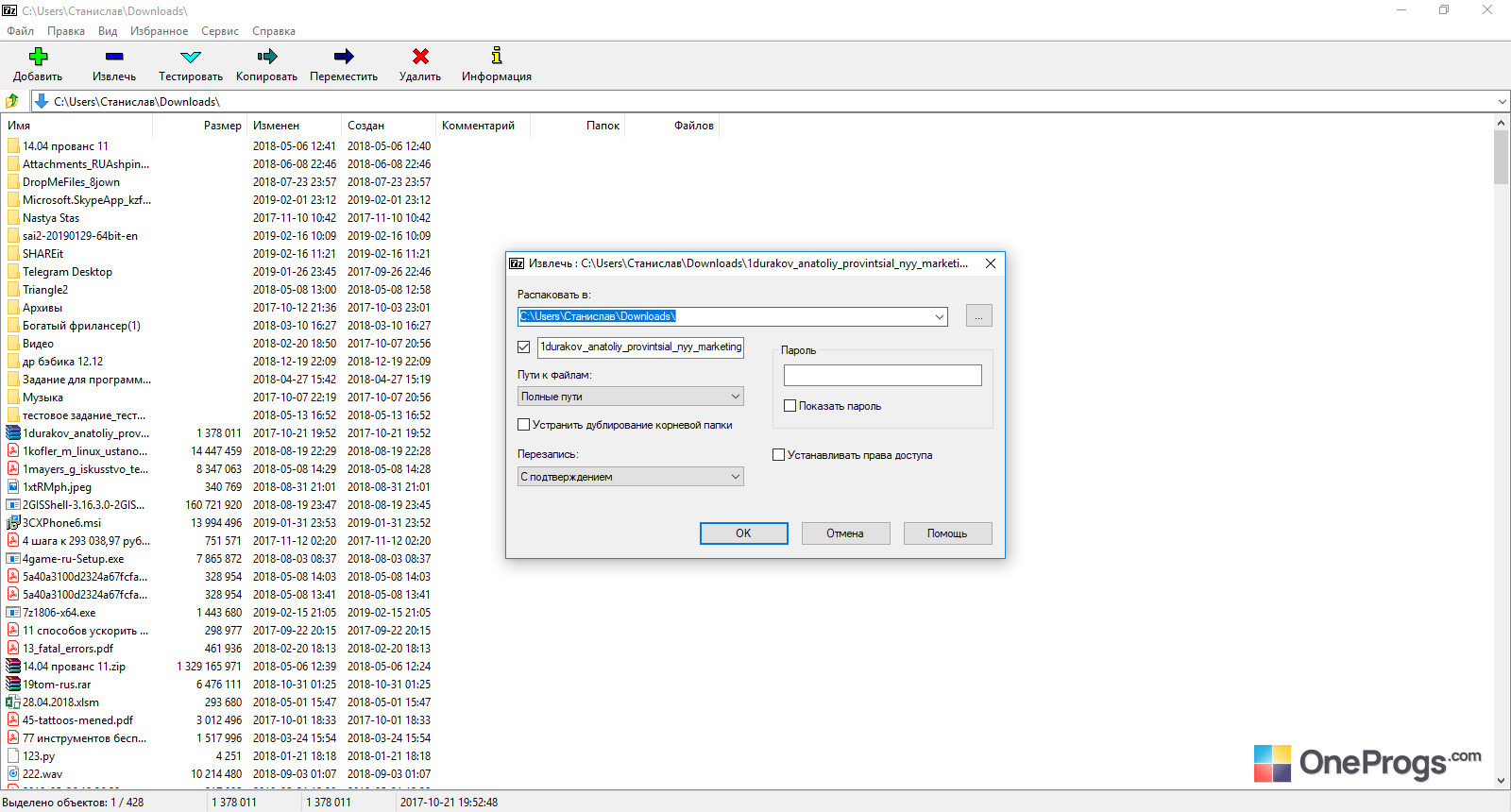Click Excel icon of 28.04.2018.xlsm

13,702
